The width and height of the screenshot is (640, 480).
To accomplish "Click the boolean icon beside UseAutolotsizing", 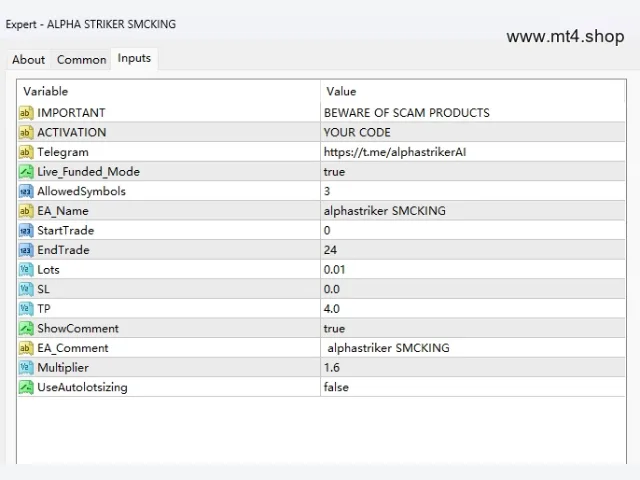I will [x=26, y=387].
